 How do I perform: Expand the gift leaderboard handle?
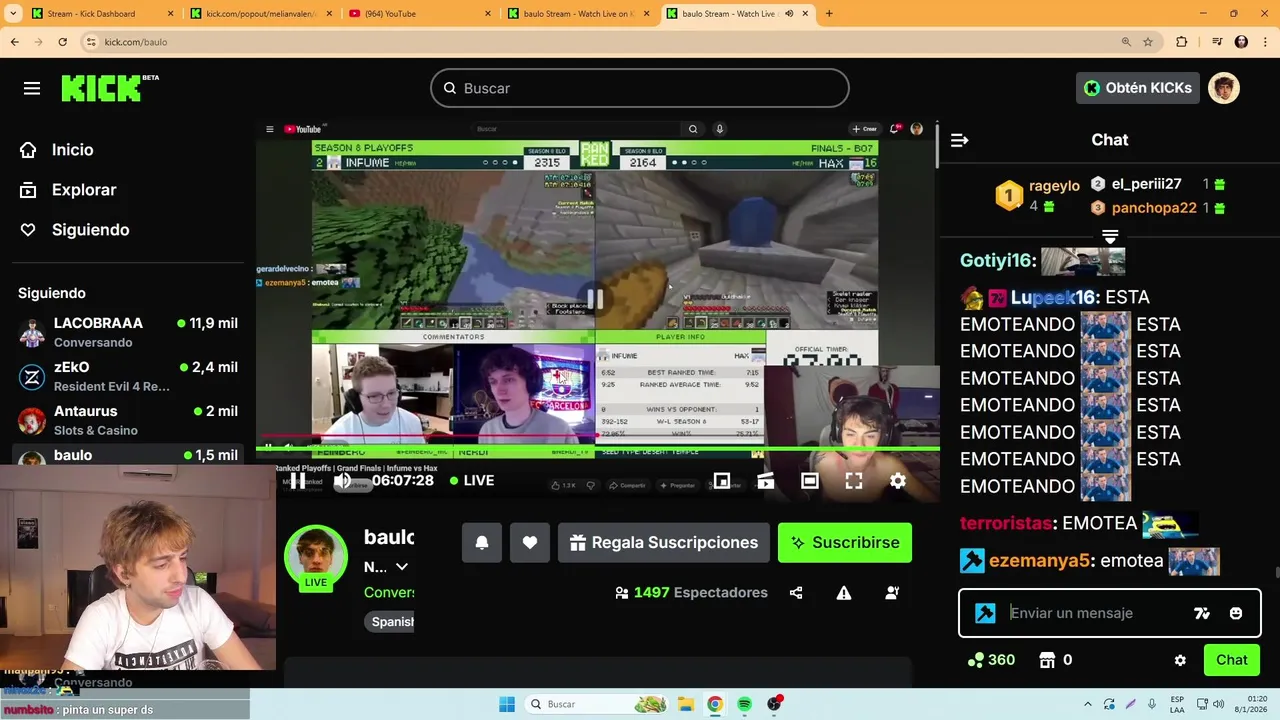click(1110, 236)
